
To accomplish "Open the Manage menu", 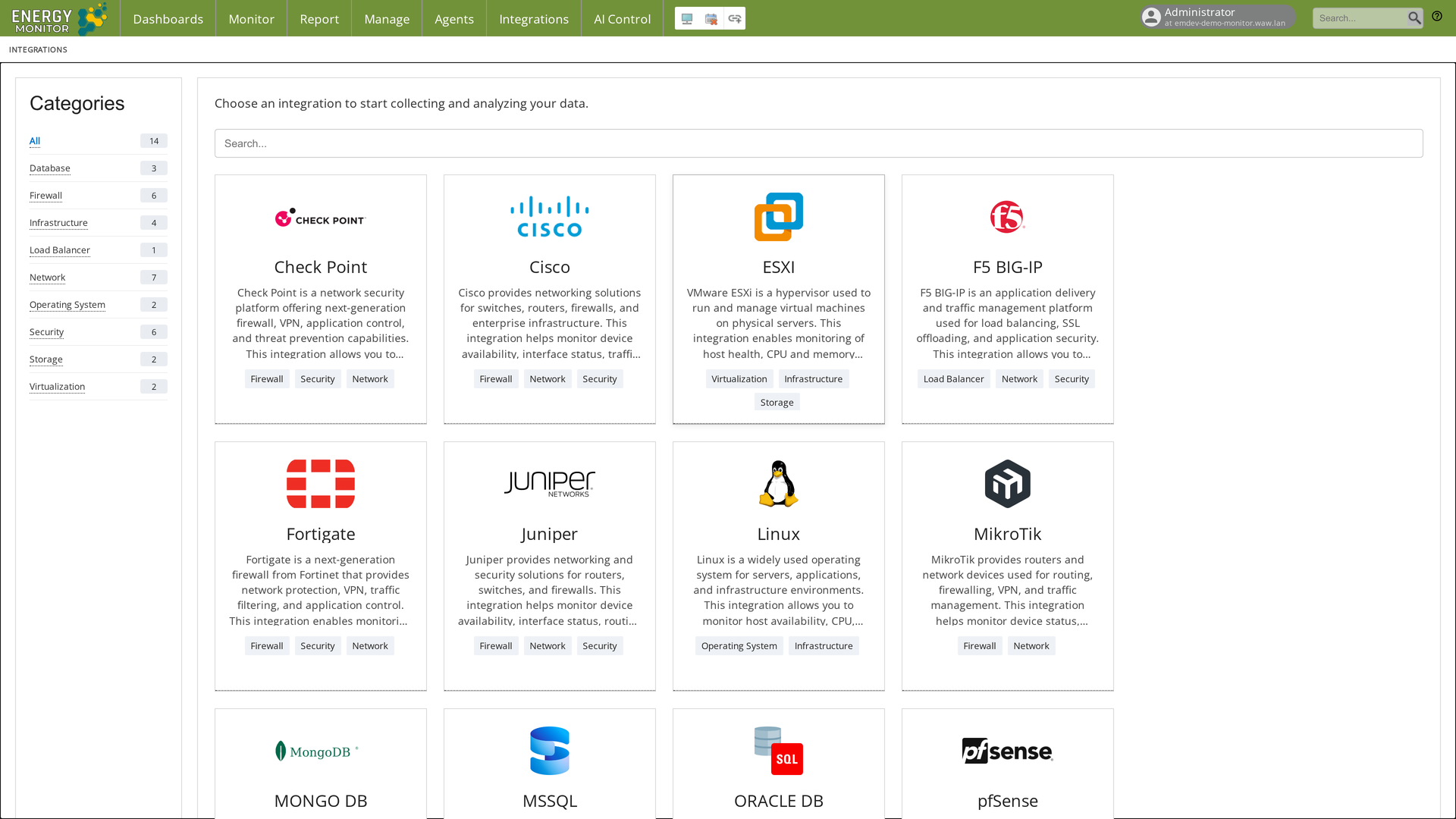I will [x=387, y=19].
